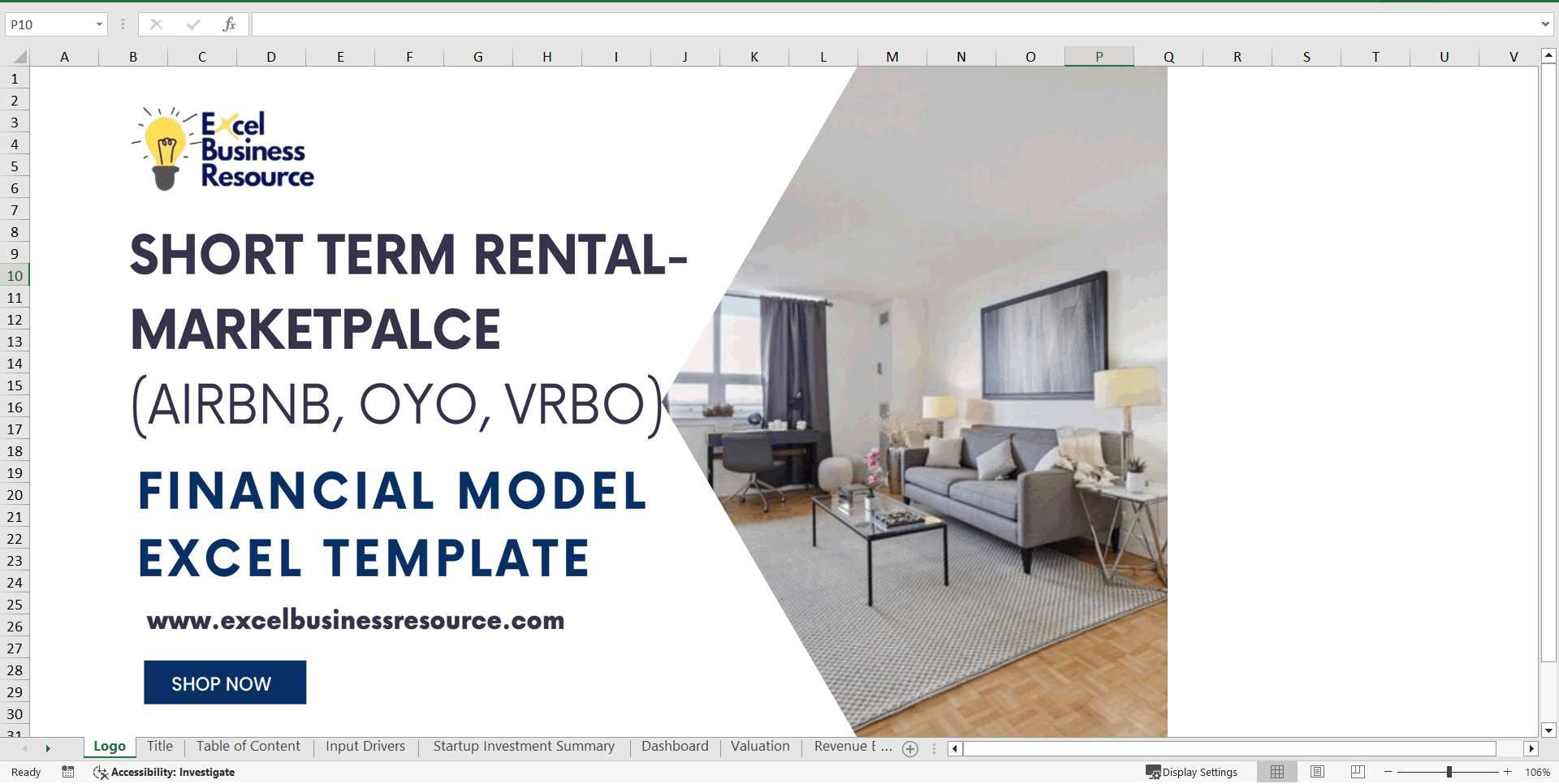Viewport: 1559px width, 784px height.
Task: Click the Cancel entry X icon
Action: 156,24
